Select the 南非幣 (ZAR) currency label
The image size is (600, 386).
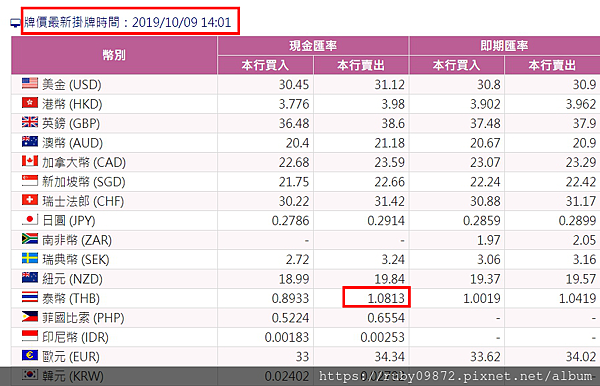pyautogui.click(x=77, y=240)
